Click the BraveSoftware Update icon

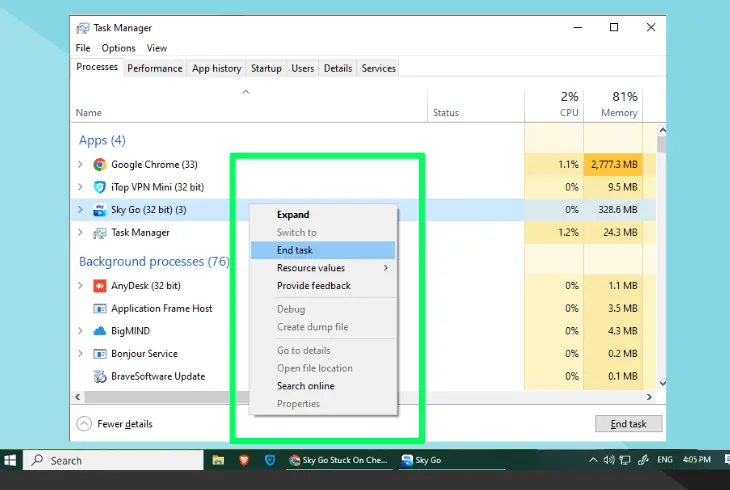pos(100,376)
